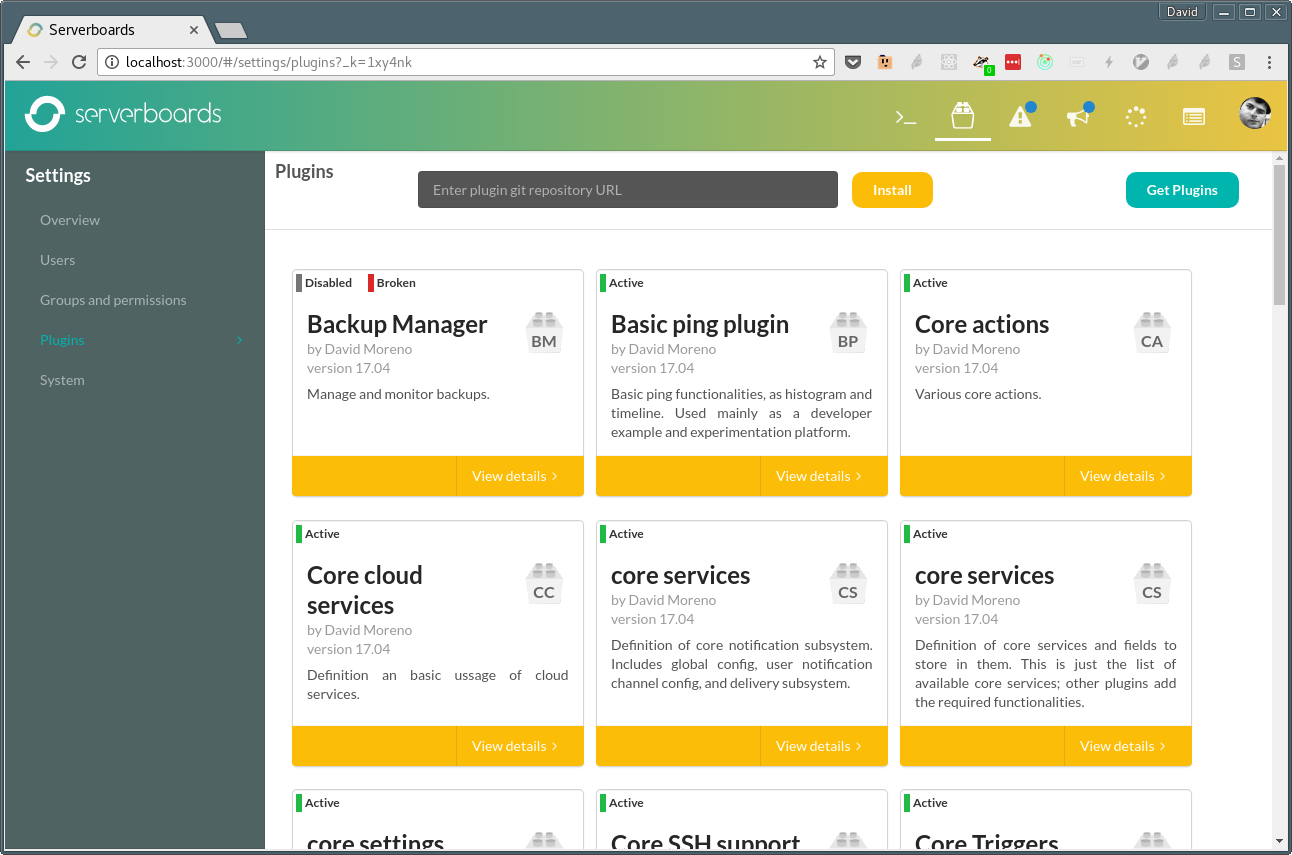Click the plugin git repository URL field
This screenshot has height=855, width=1292.
click(x=628, y=190)
